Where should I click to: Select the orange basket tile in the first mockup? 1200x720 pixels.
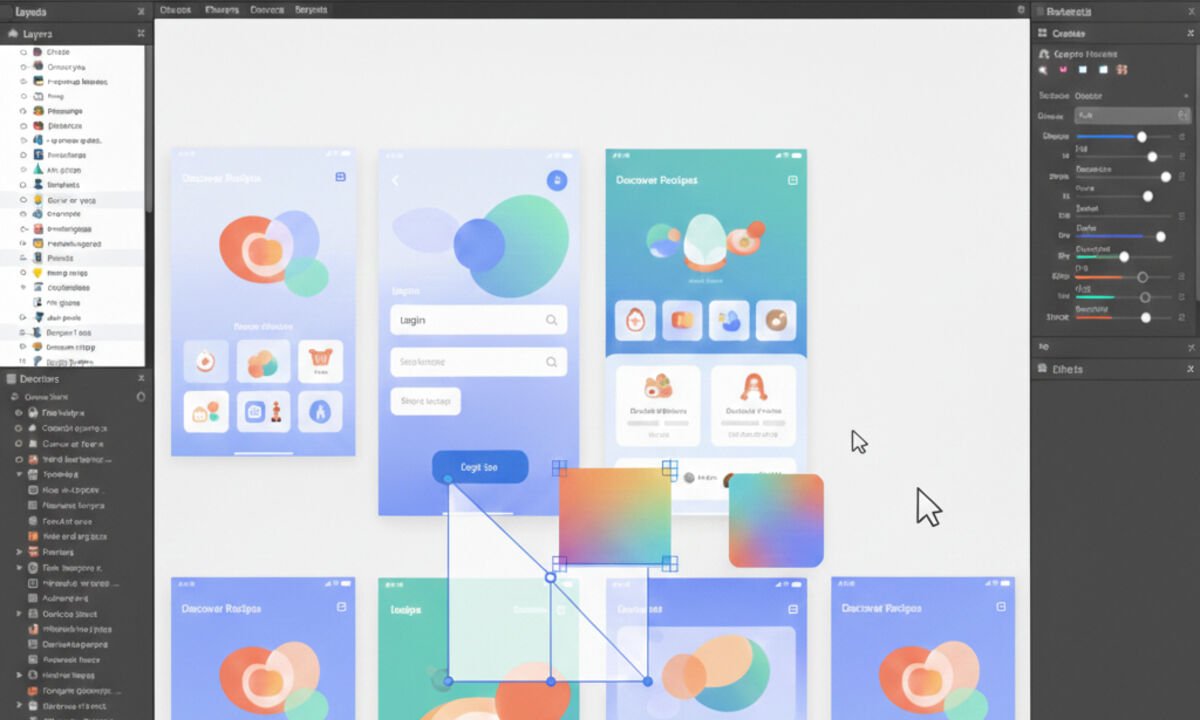[x=321, y=362]
